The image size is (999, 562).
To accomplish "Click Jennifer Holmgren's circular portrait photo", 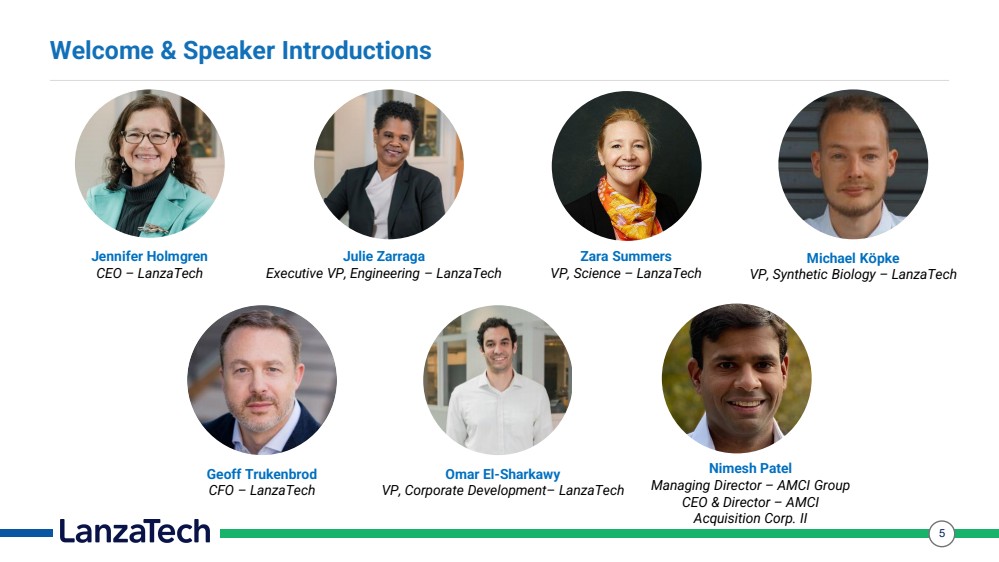I will (x=150, y=163).
